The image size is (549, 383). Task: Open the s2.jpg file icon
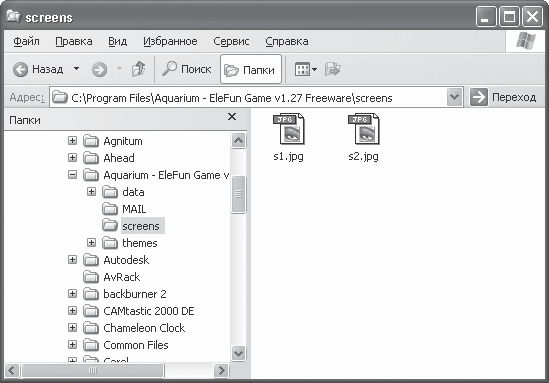[x=363, y=129]
